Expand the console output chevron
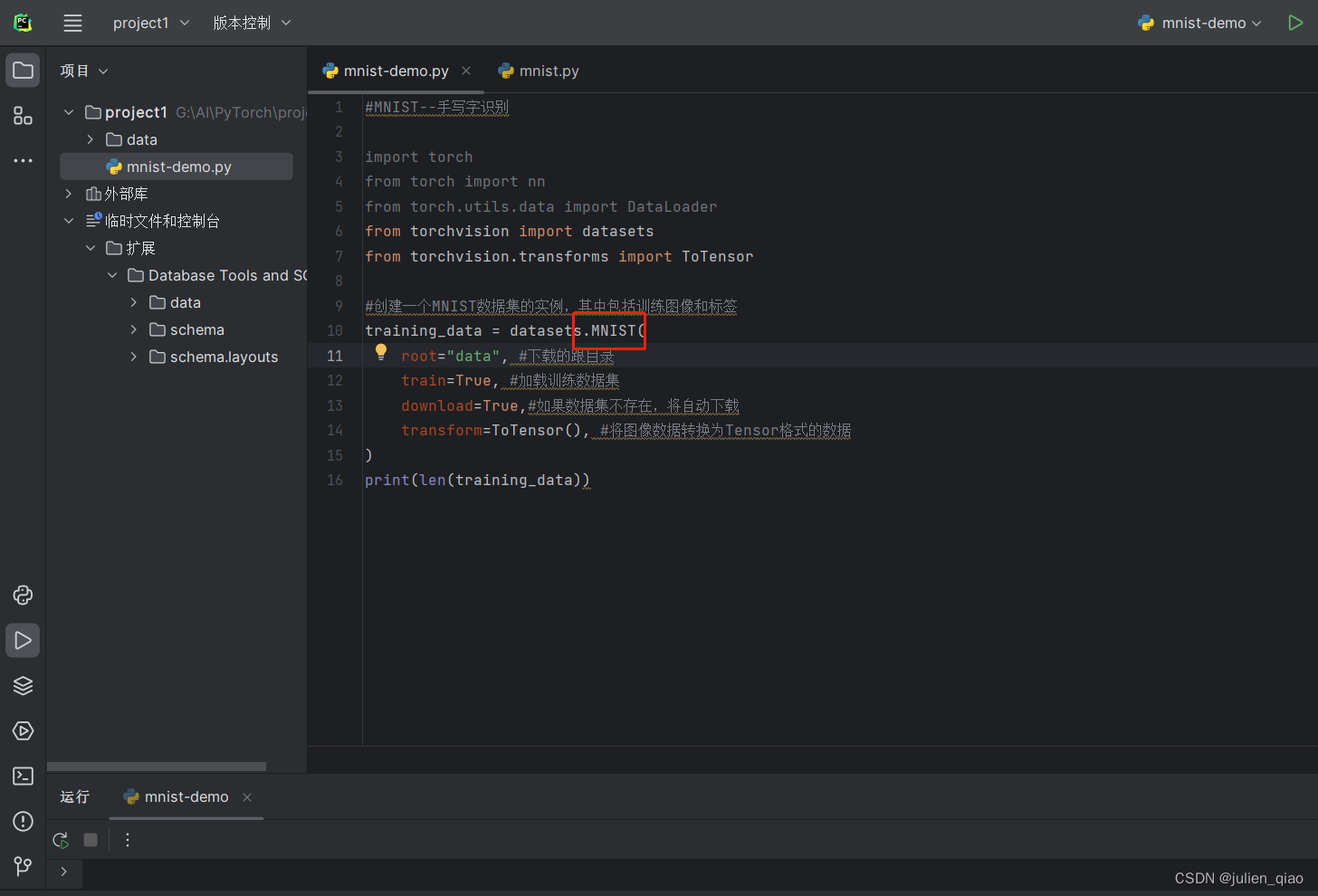The height and width of the screenshot is (896, 1318). pyautogui.click(x=63, y=872)
